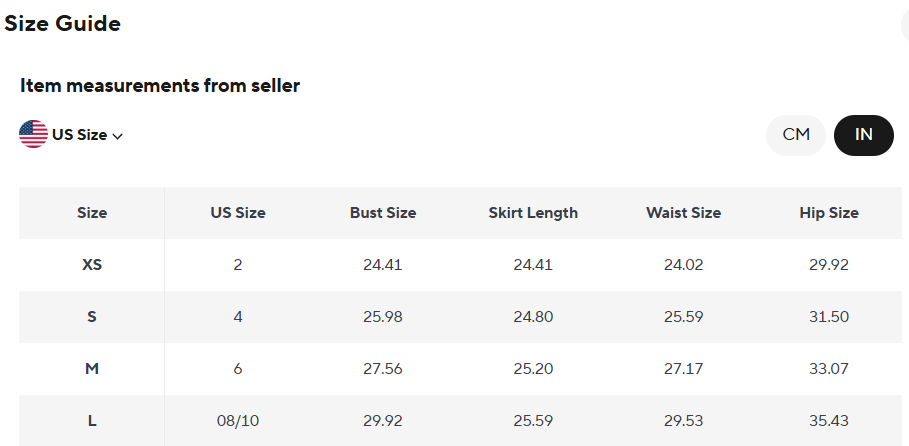Click the US Size column header
909x446 pixels.
point(238,213)
